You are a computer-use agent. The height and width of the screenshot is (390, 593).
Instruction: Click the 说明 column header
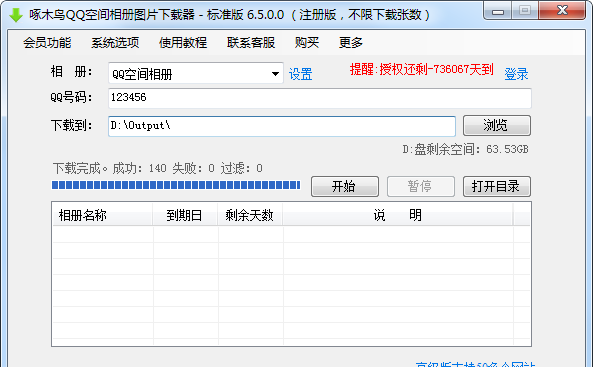point(397,215)
